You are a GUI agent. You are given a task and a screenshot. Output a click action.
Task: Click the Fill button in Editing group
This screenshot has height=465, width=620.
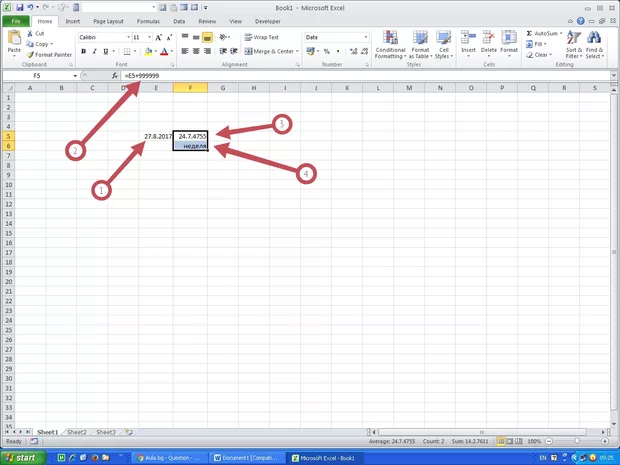click(537, 44)
